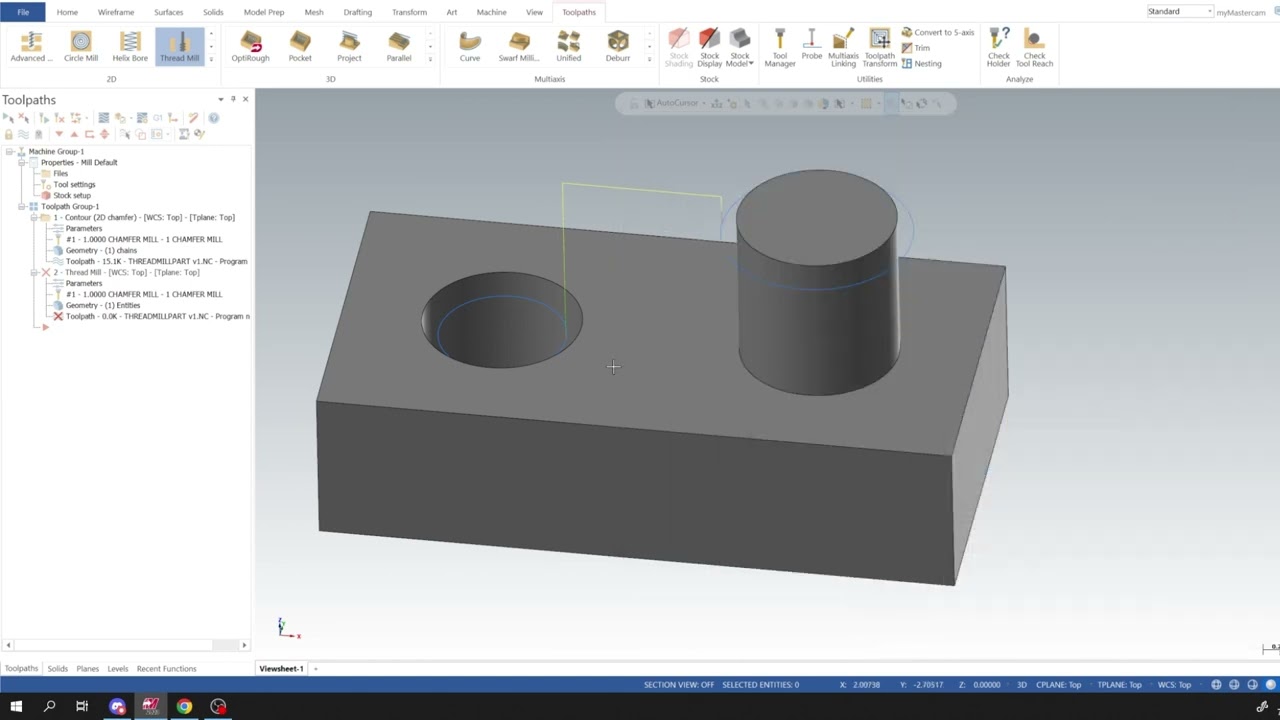Select the 3D Pocket toolpath
The width and height of the screenshot is (1280, 720).
(x=300, y=47)
